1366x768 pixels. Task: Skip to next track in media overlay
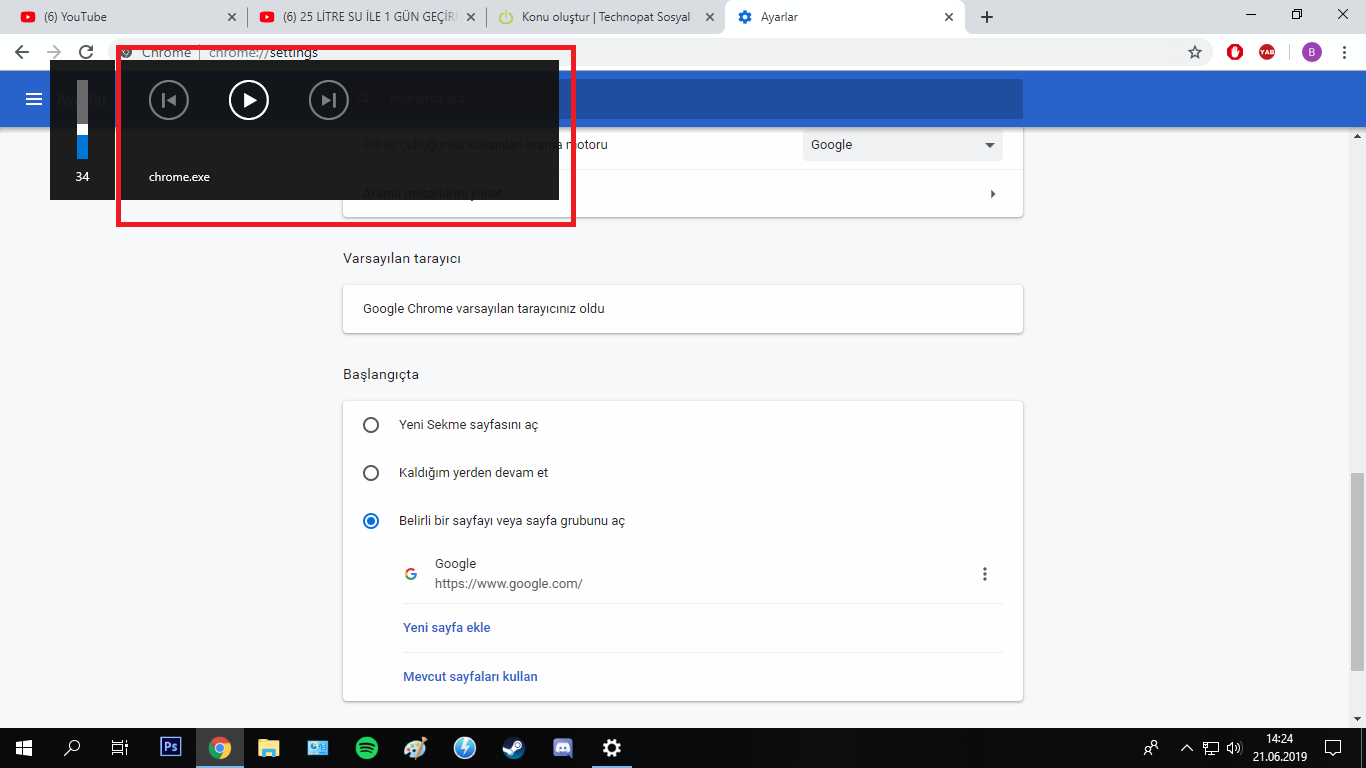coord(329,100)
